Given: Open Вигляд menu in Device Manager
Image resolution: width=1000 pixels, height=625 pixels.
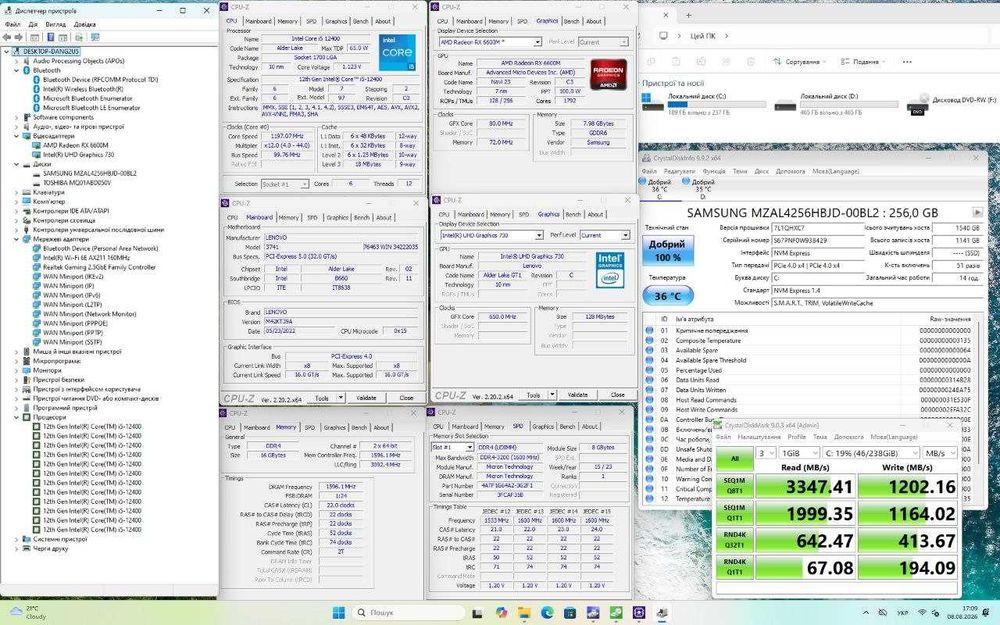Looking at the screenshot, I should click(55, 24).
